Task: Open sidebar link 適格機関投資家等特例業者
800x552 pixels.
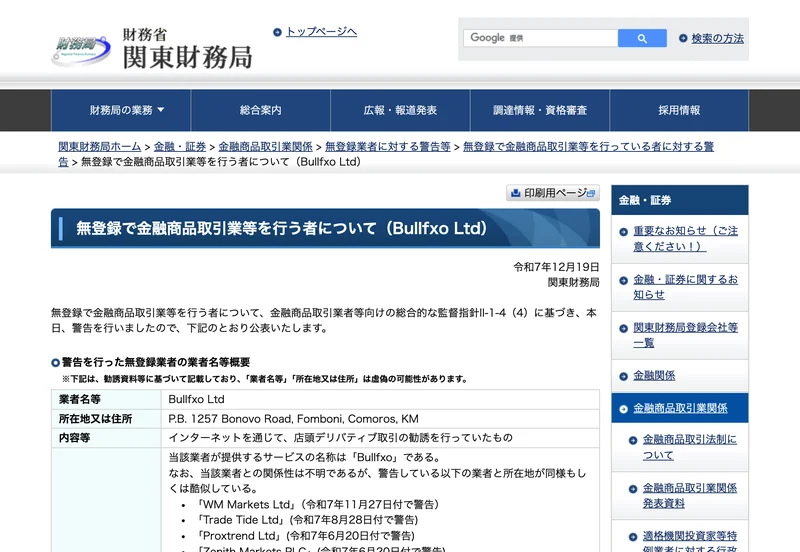Action: (689, 542)
